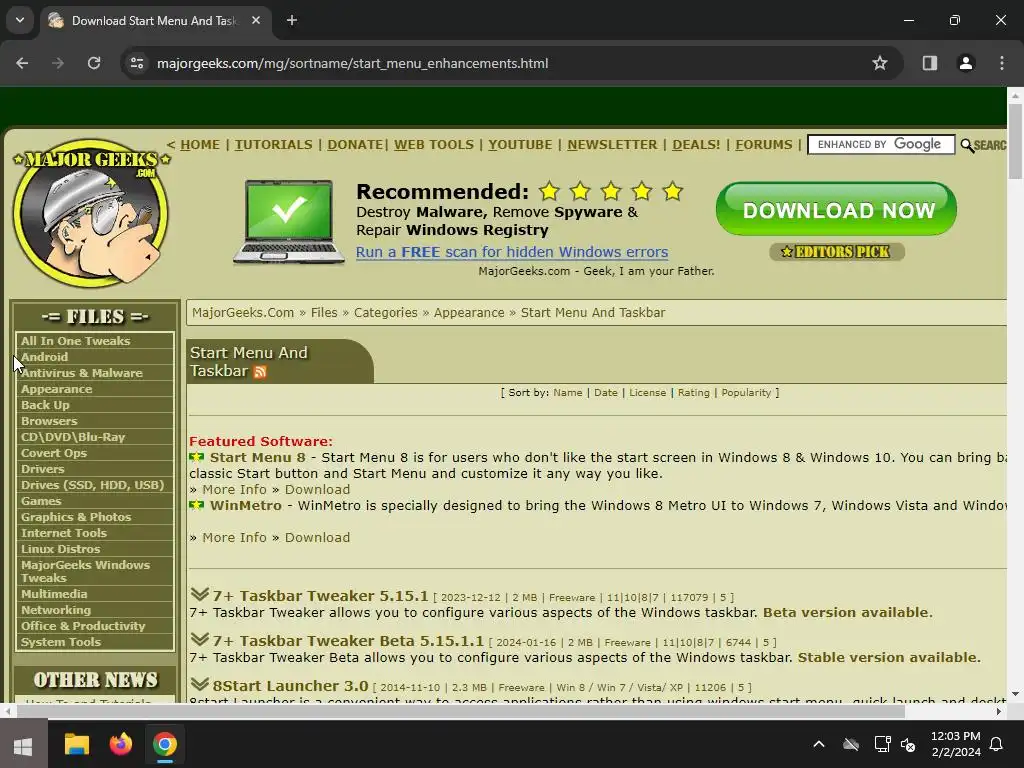Open a new tab with the plus icon
This screenshot has width=1024, height=768.
(292, 20)
